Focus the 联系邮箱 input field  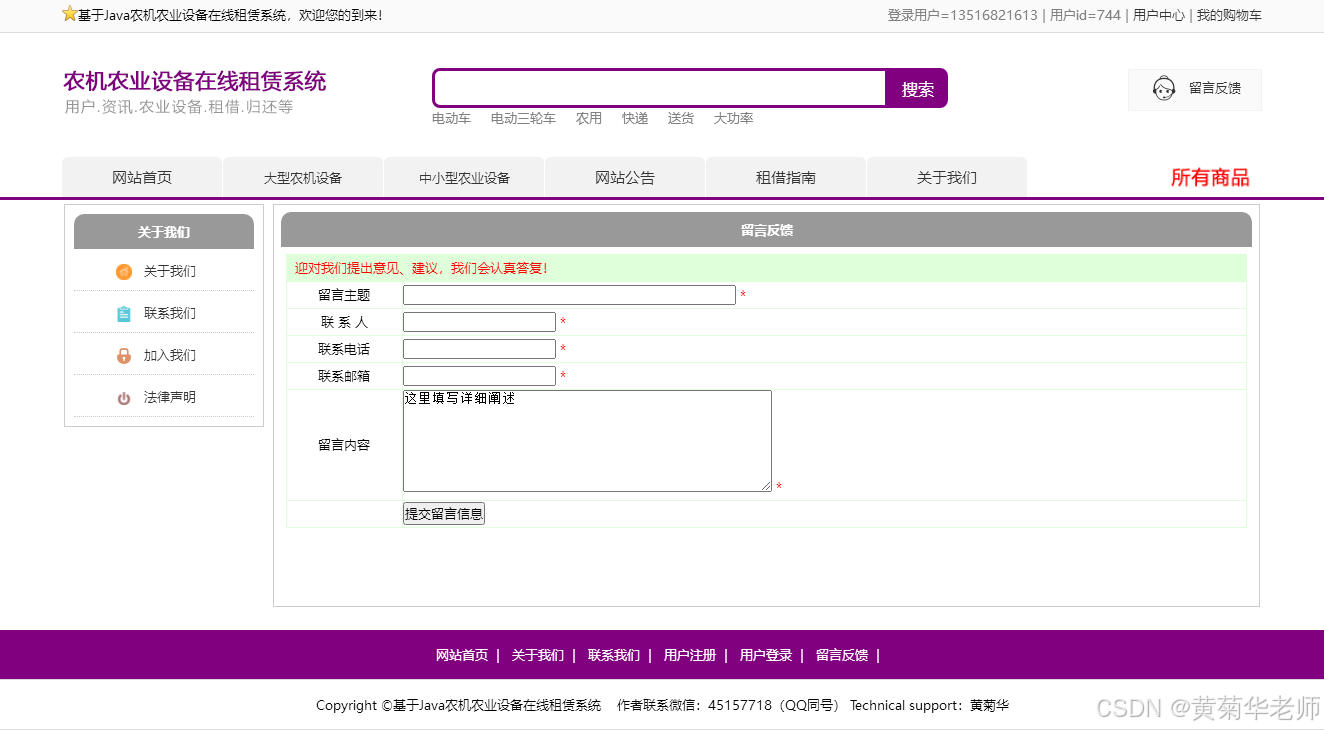tap(479, 376)
